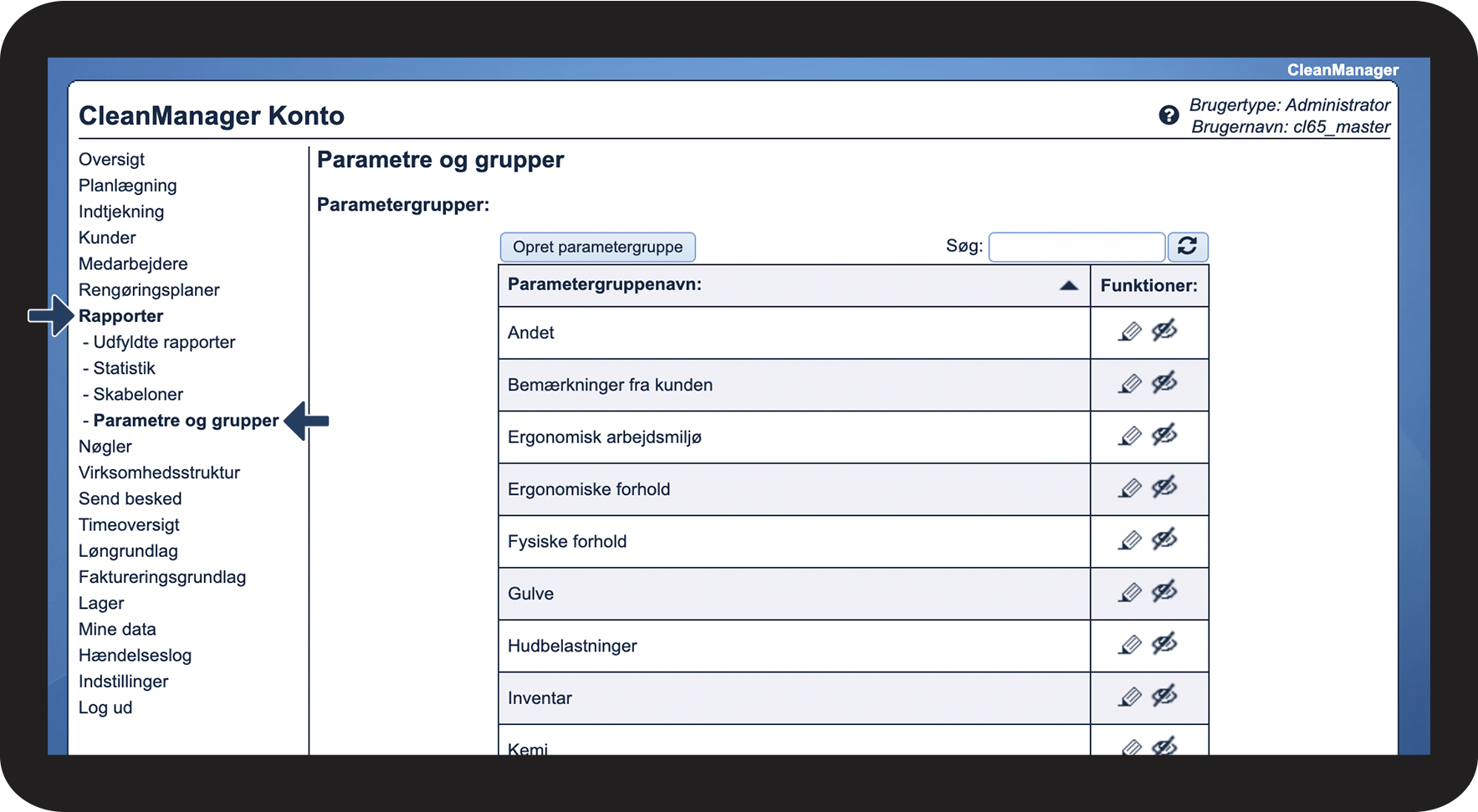Click Log ud link
This screenshot has width=1478, height=812.
pos(105,707)
